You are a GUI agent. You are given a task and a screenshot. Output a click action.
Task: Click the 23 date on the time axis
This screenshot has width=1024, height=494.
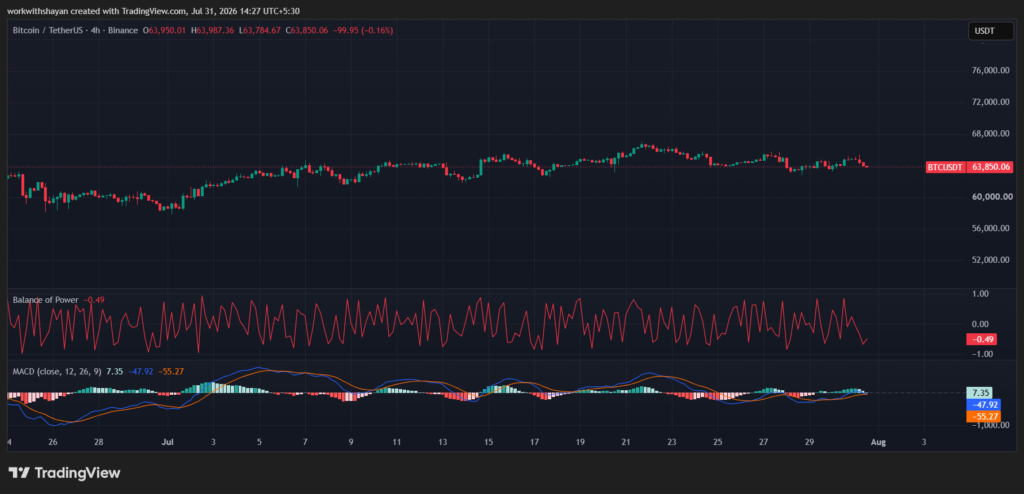point(672,442)
